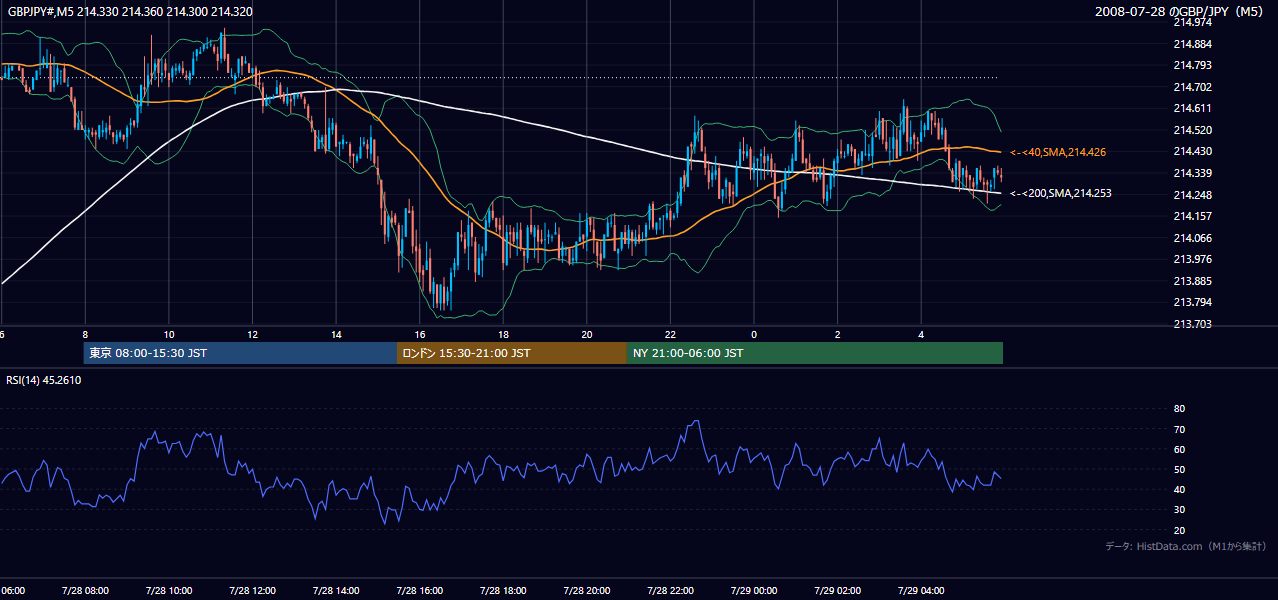Viewport: 1278px width, 600px height.
Task: Click price axis label 214.884
Action: click(x=1191, y=44)
